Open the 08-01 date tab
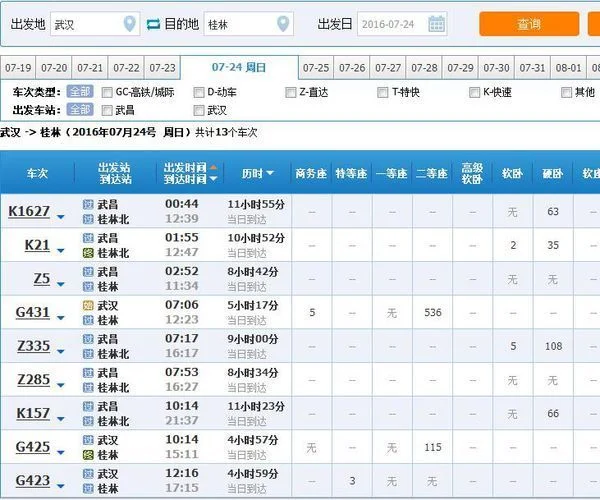The image size is (600, 500). tap(569, 68)
